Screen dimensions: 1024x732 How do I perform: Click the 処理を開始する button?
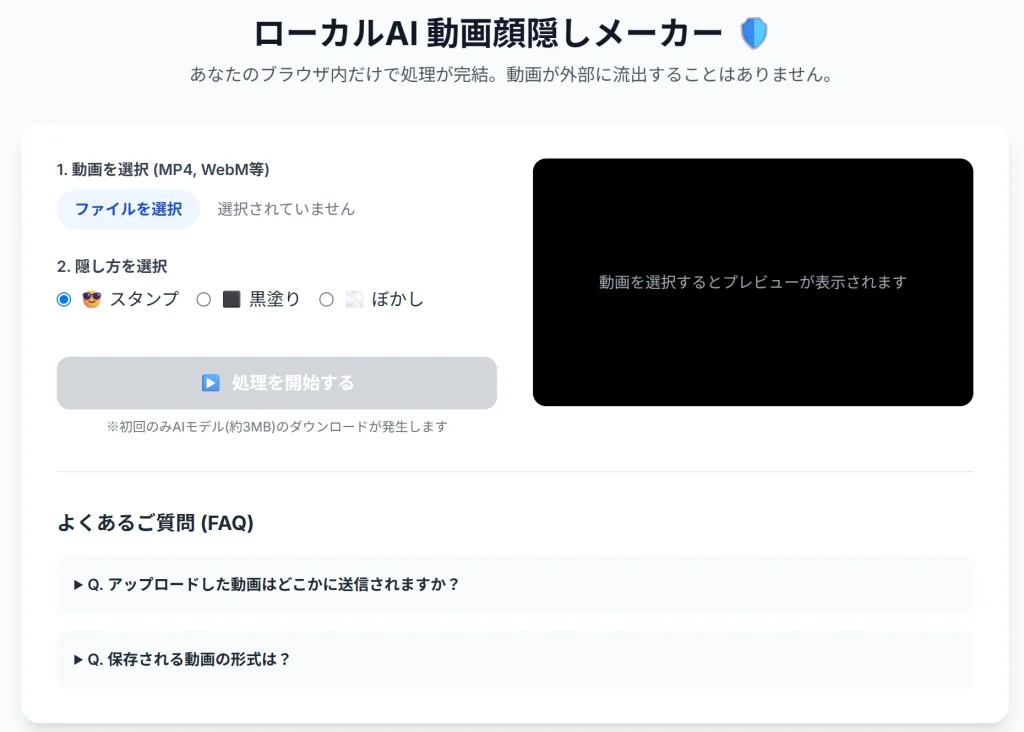(x=277, y=383)
